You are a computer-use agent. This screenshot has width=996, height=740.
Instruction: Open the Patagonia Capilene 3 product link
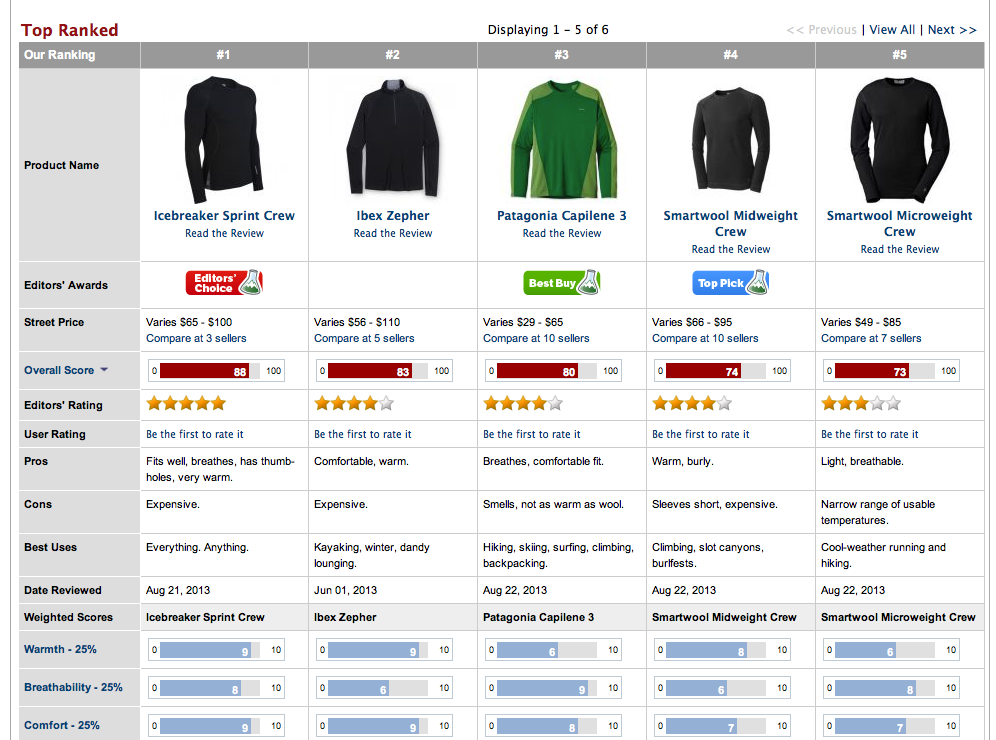[x=562, y=215]
